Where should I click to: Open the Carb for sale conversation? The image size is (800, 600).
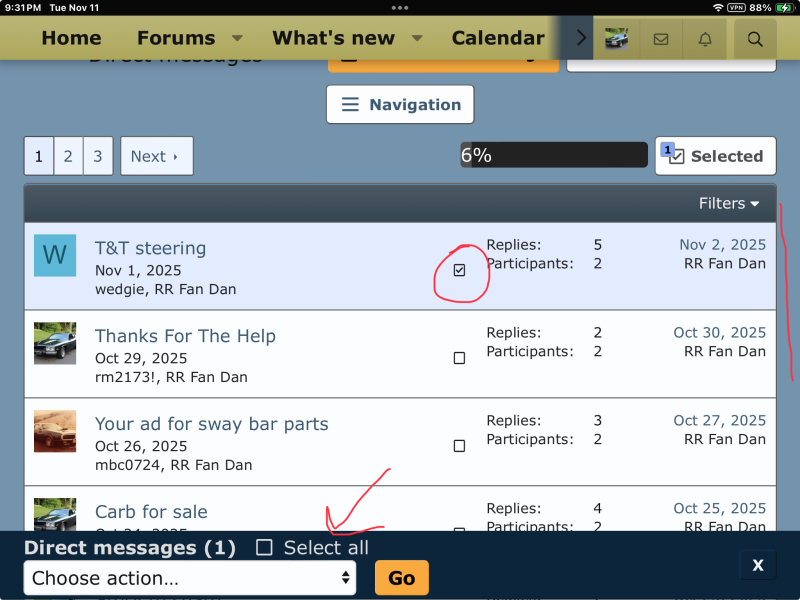click(x=151, y=512)
